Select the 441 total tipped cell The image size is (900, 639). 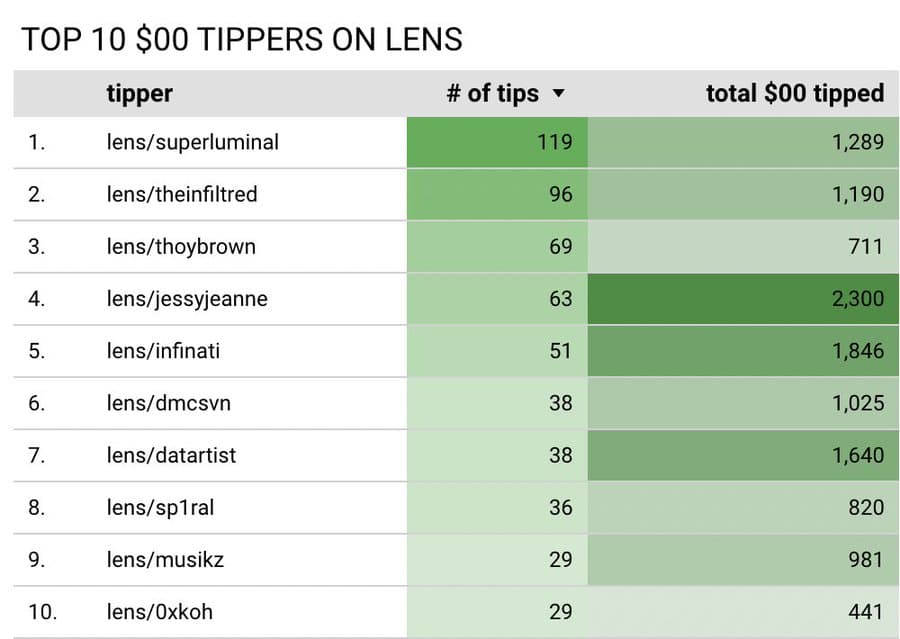click(x=743, y=611)
